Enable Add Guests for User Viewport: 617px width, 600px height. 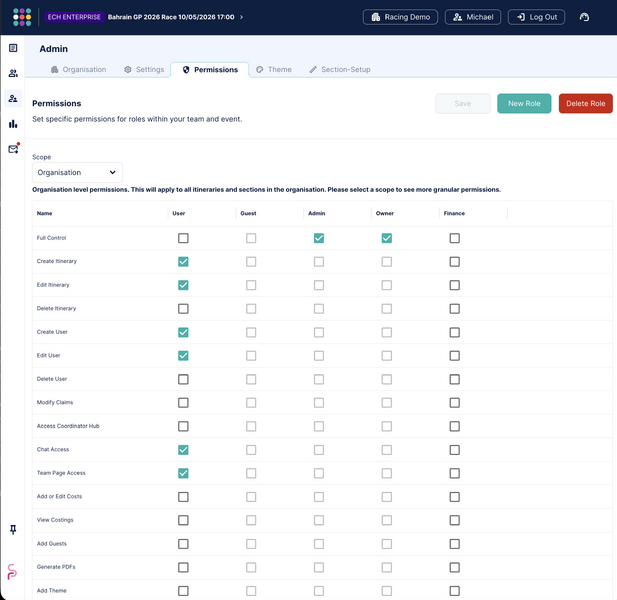pyautogui.click(x=183, y=544)
